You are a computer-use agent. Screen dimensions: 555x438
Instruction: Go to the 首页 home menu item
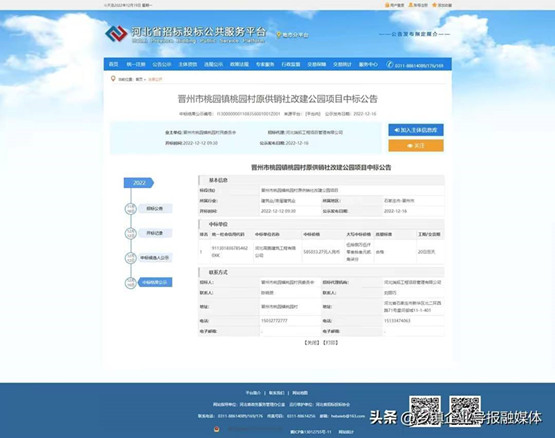click(114, 64)
